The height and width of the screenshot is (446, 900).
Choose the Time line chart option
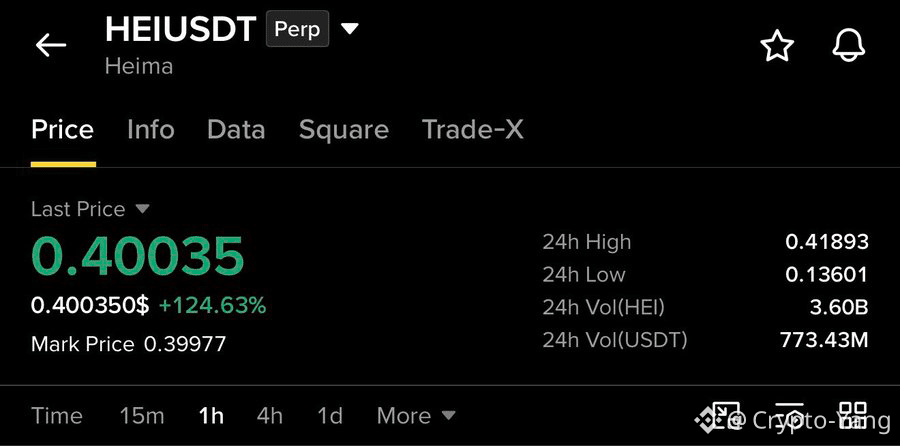57,416
